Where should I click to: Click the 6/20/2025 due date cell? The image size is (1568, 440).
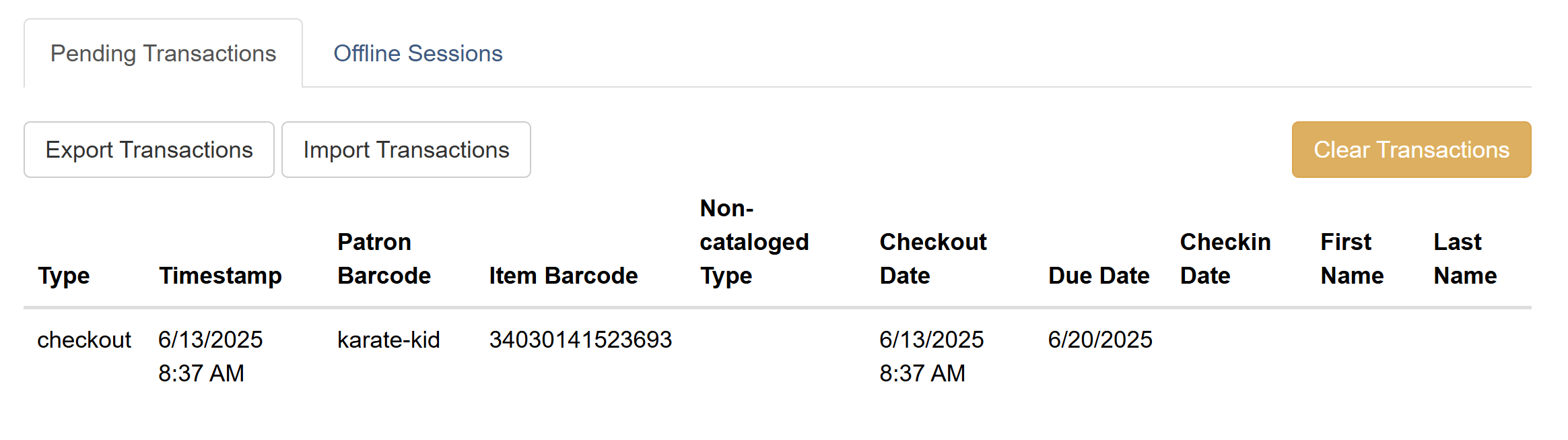point(1100,340)
